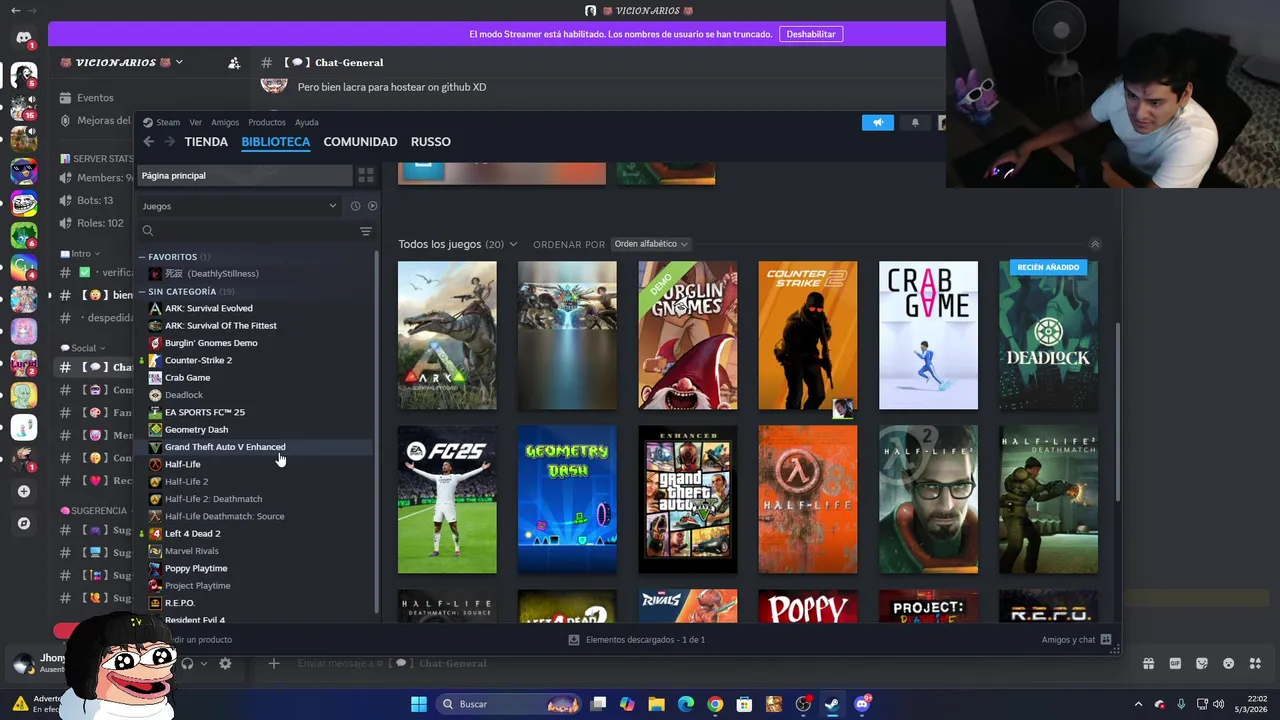The width and height of the screenshot is (1280, 720).
Task: Add a server with Discord plus icon
Action: (24, 491)
